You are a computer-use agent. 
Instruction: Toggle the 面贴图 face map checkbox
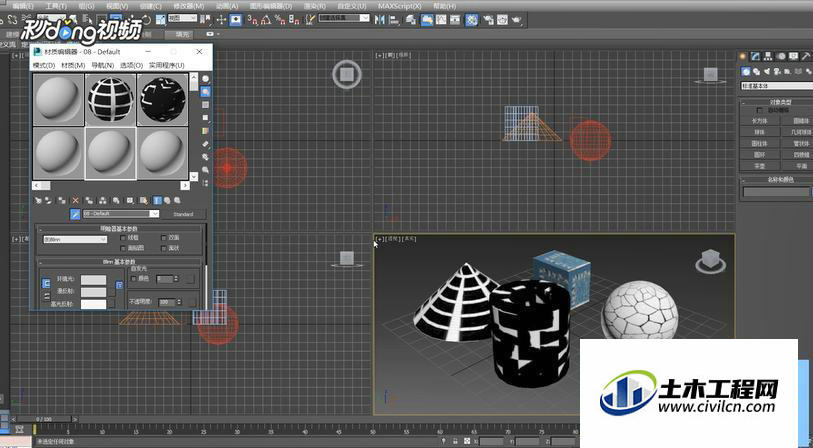123,248
